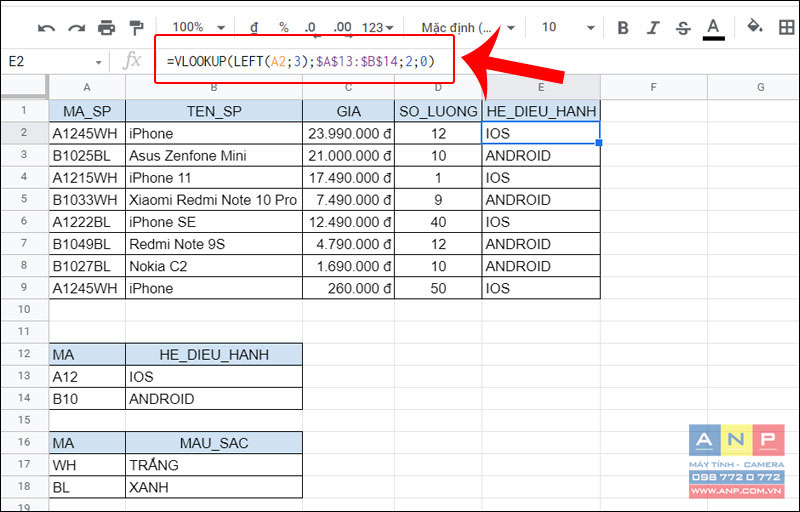Click HE_DIEU_HANH header in E1
The height and width of the screenshot is (512, 800).
[x=541, y=111]
